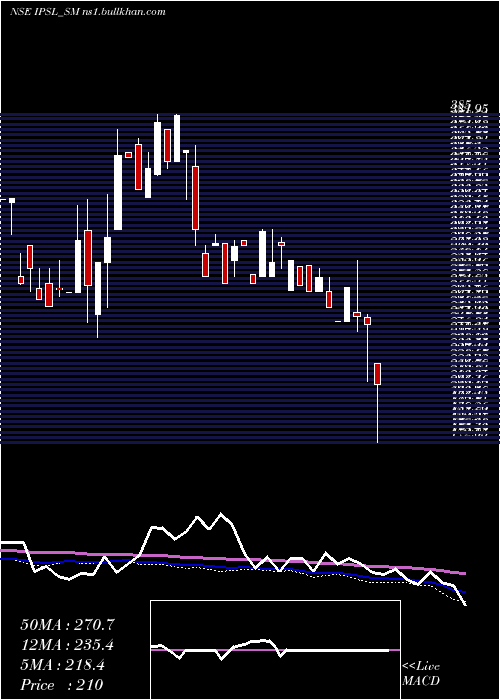Screen dimensions: 500x700
Task: Click inside the MACD indicator panel
Action: click(x=275, y=650)
